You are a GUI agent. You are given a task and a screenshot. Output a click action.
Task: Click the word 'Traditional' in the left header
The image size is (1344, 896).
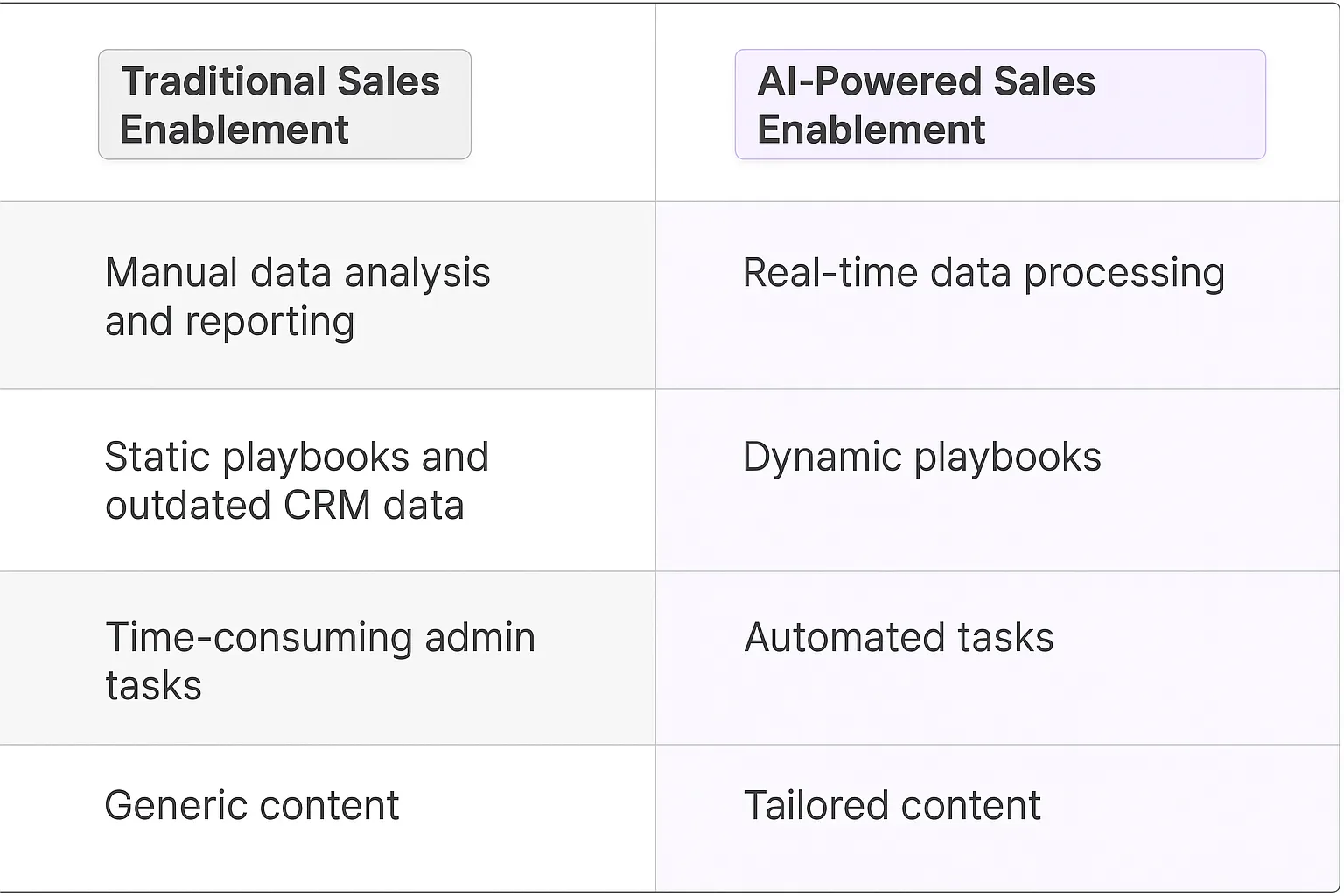pyautogui.click(x=222, y=81)
